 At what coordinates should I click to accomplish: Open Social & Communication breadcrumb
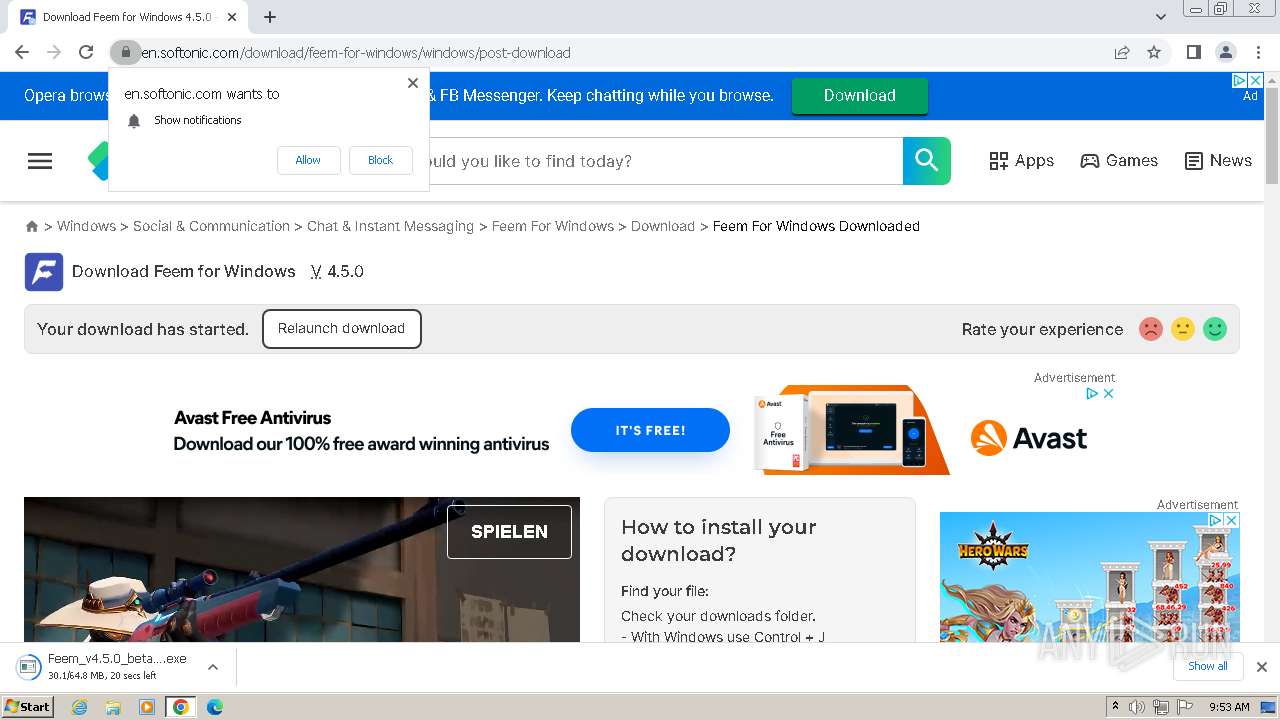pos(211,226)
